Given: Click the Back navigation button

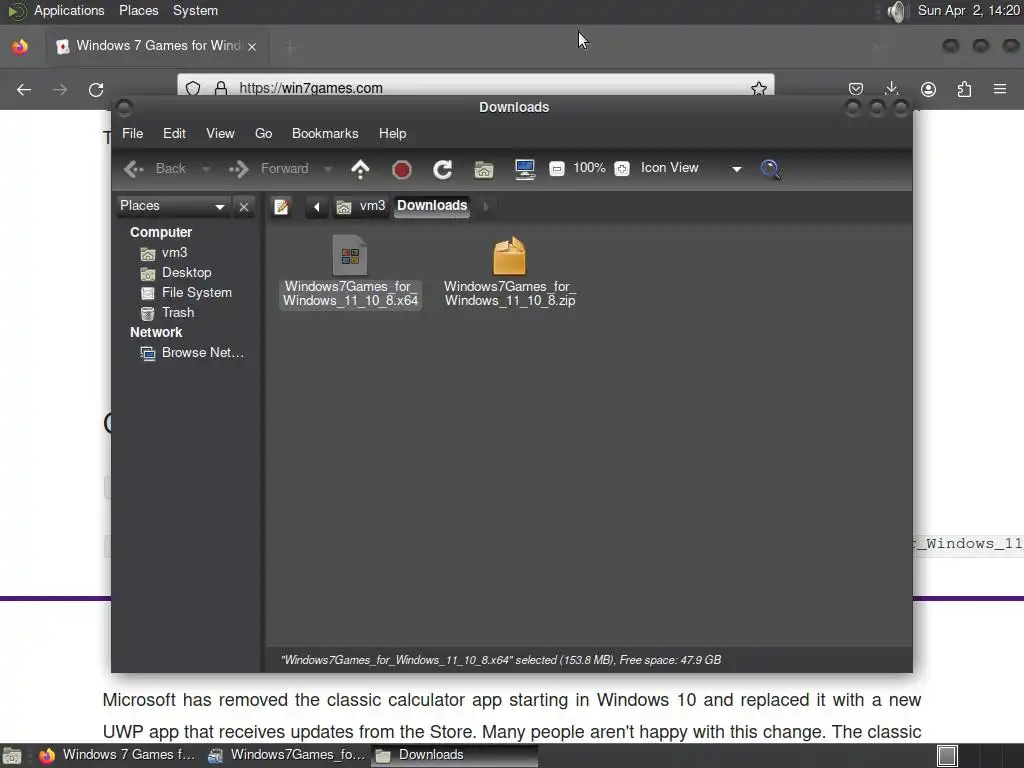Looking at the screenshot, I should [155, 168].
